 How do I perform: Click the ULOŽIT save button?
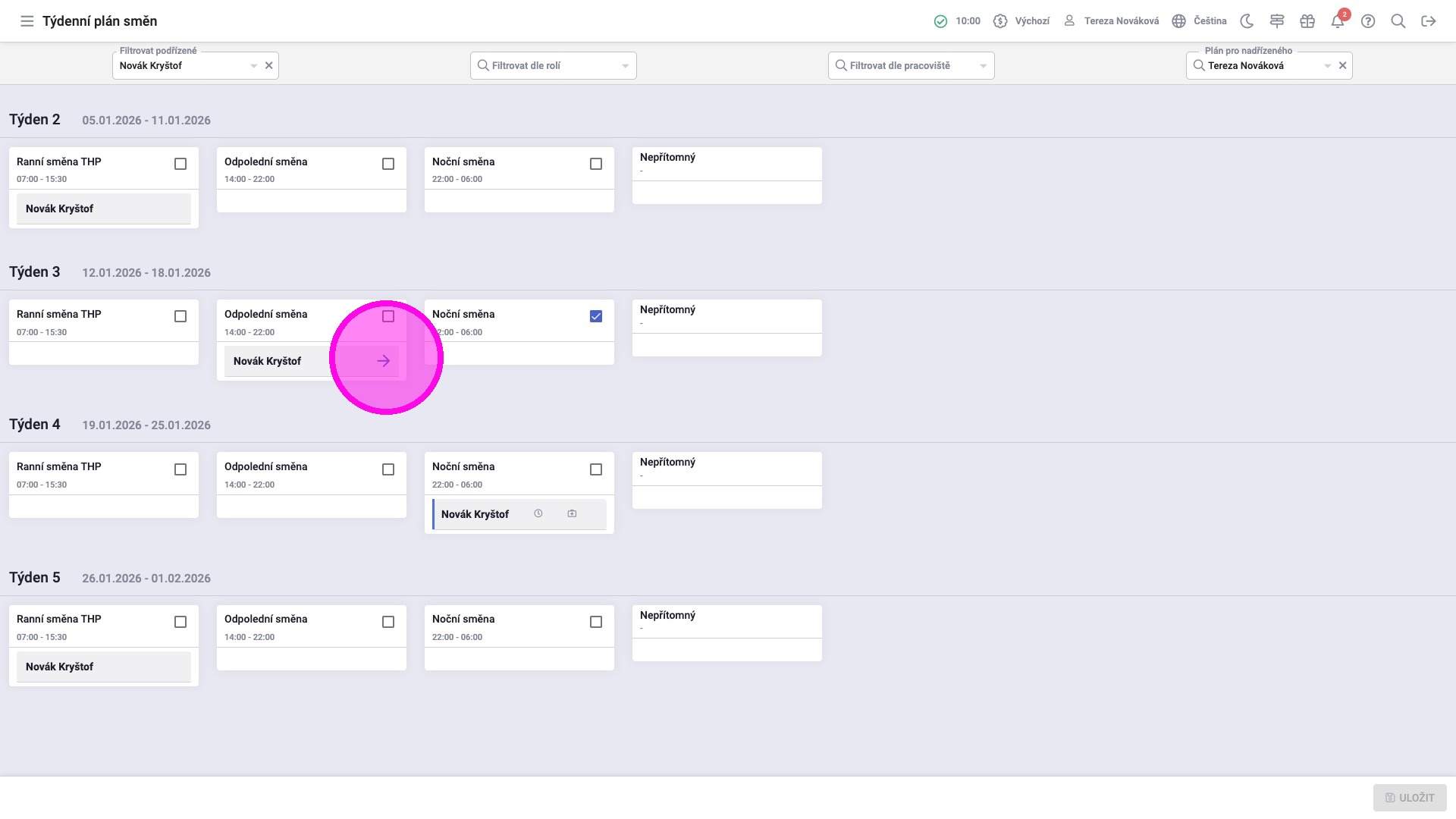[x=1410, y=798]
